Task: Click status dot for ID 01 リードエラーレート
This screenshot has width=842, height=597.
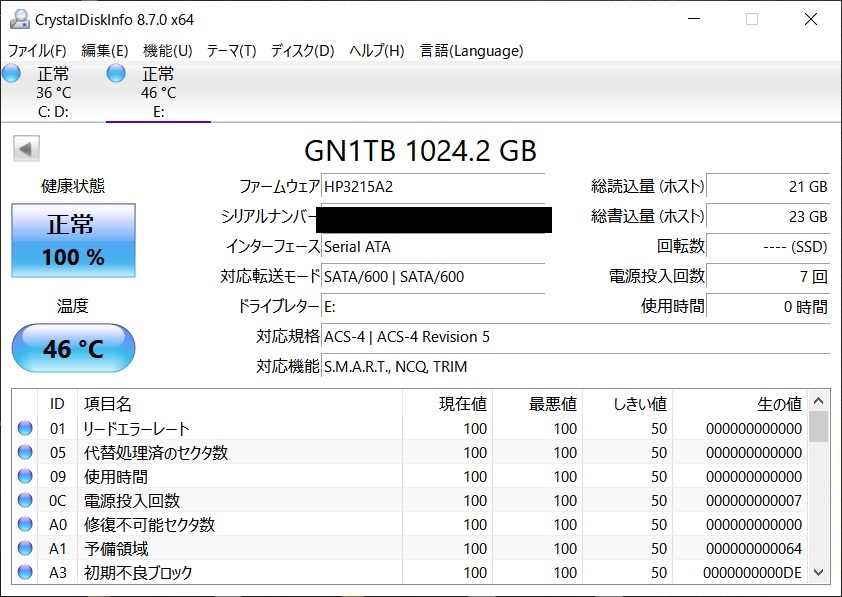Action: (25, 428)
